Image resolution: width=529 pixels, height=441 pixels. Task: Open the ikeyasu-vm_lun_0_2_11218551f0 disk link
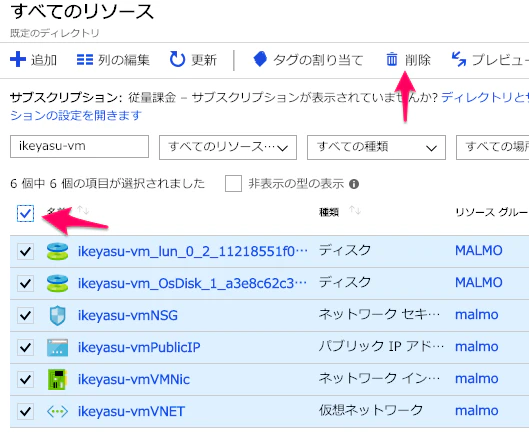(193, 251)
